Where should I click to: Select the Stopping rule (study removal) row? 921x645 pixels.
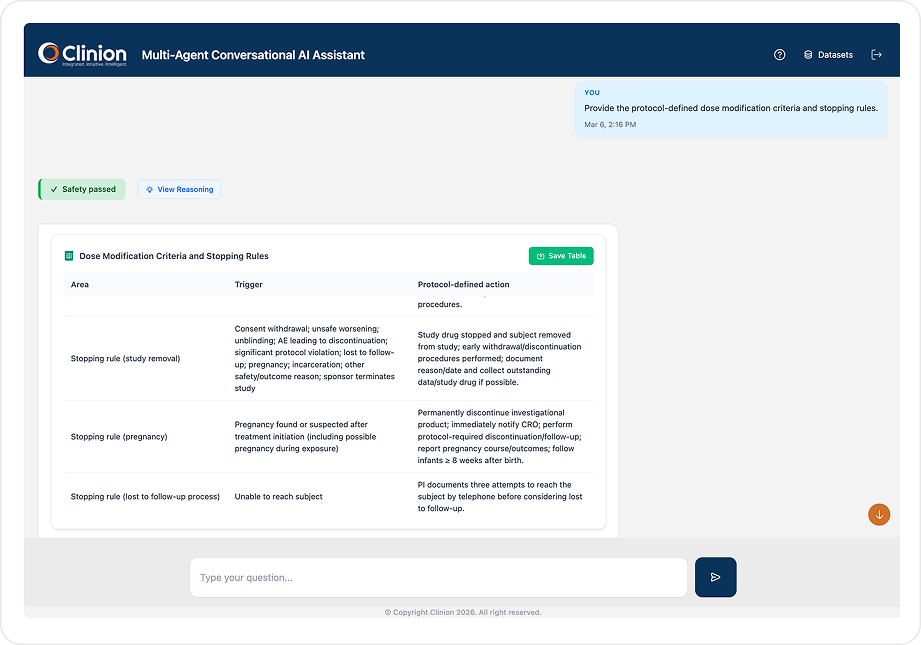click(x=125, y=358)
